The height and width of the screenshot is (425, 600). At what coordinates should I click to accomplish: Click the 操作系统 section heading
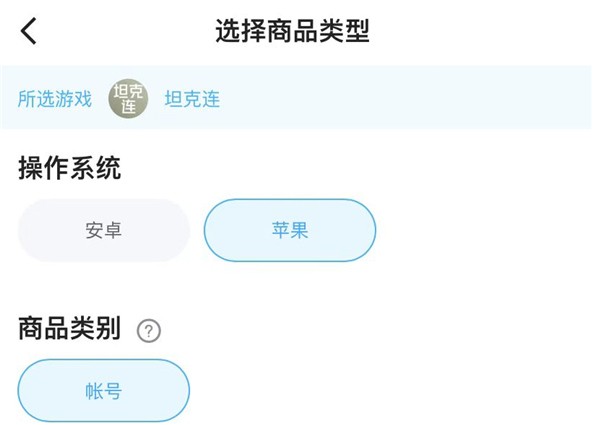(x=70, y=168)
